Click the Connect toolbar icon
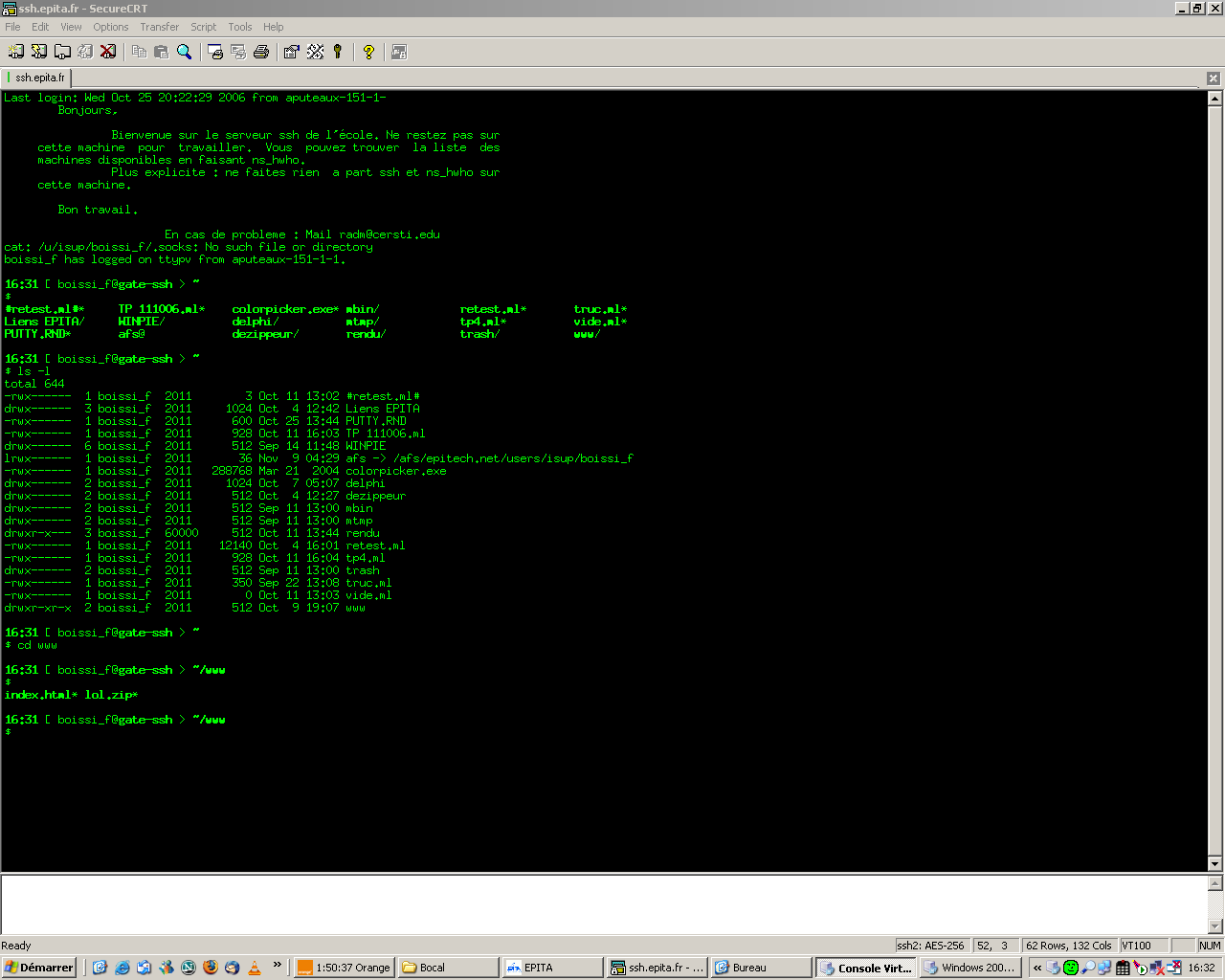 (16, 52)
